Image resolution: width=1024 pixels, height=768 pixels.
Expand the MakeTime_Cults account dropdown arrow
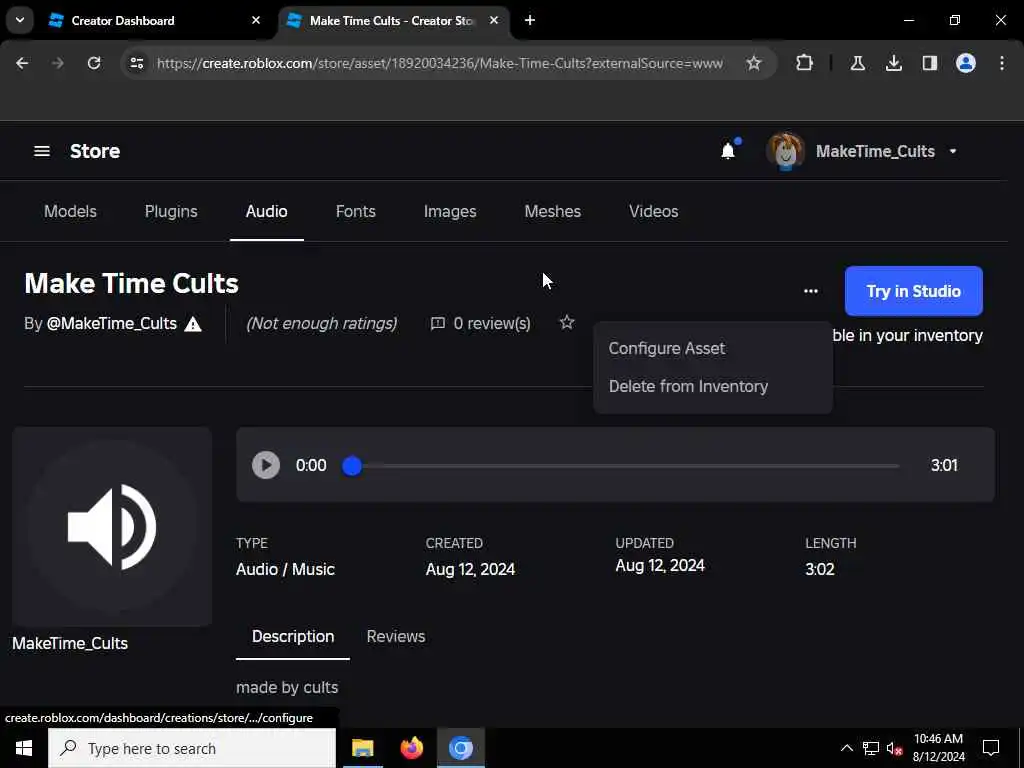(953, 152)
